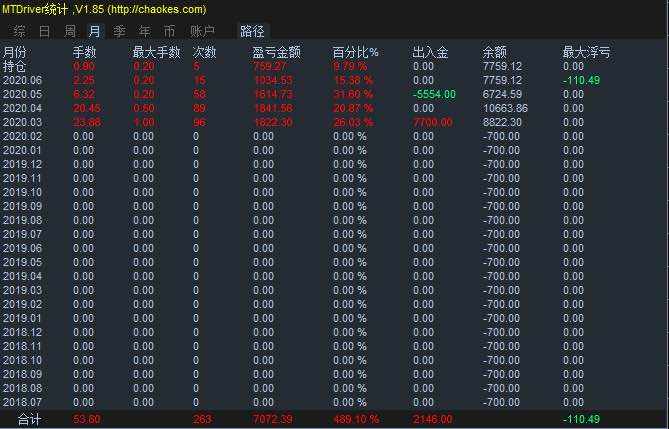This screenshot has height=429, width=669.
Task: Open the 账户 account tab
Action: click(202, 31)
